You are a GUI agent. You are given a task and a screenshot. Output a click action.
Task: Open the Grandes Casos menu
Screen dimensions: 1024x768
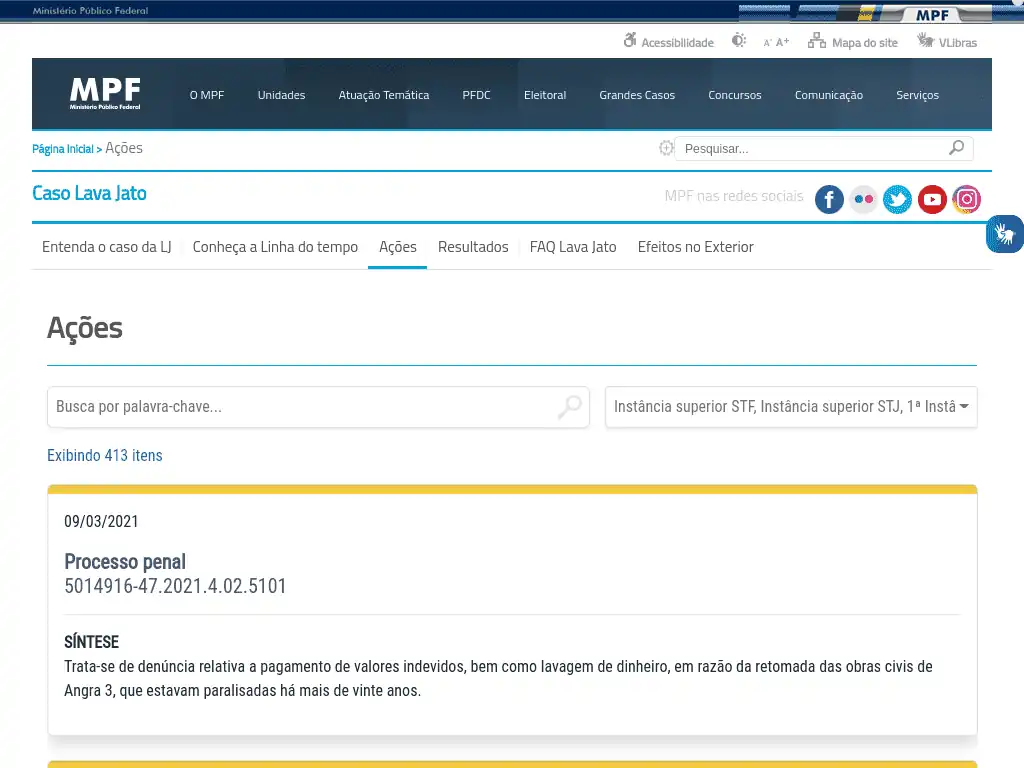(637, 95)
